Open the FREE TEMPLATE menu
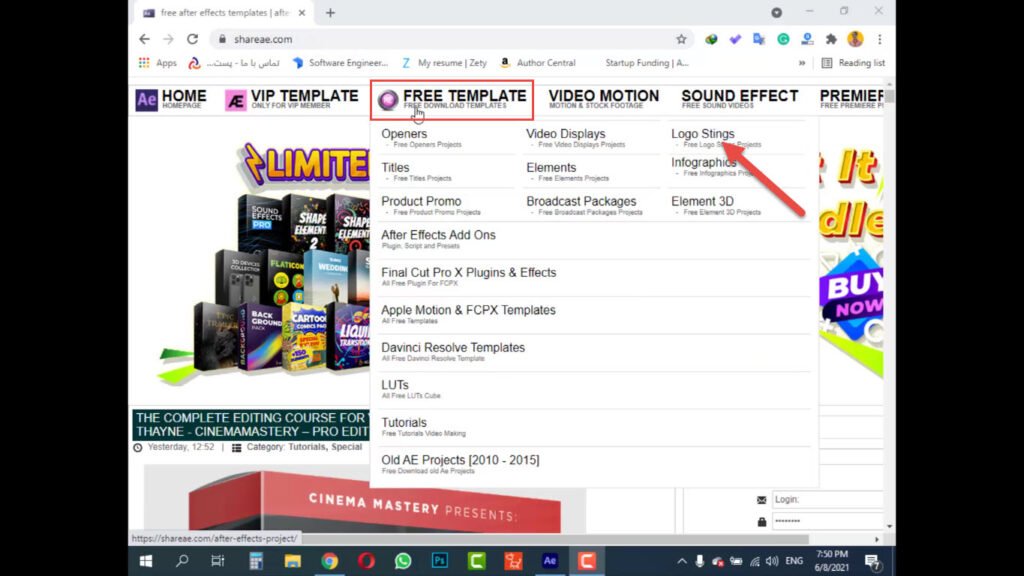 coord(452,99)
